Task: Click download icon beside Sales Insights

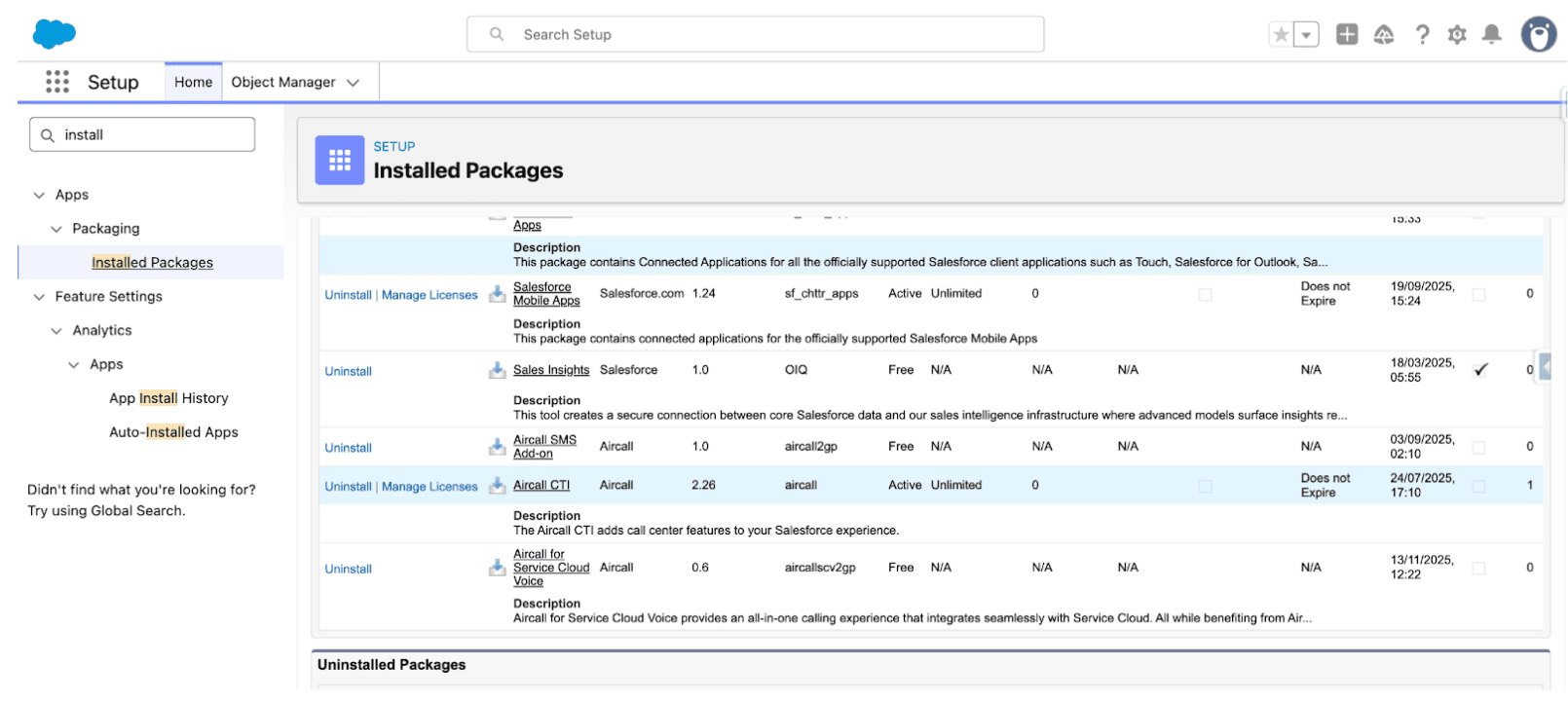Action: (x=497, y=370)
